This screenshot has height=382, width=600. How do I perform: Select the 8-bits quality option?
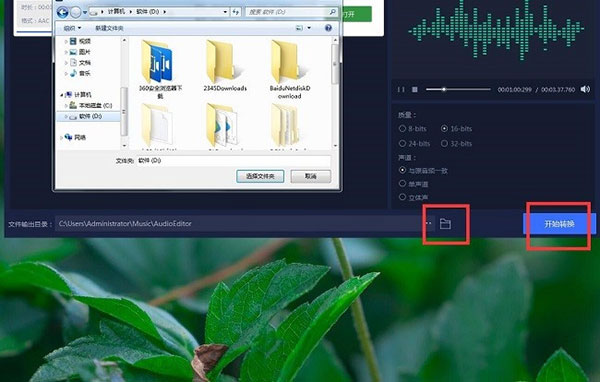(x=412, y=129)
